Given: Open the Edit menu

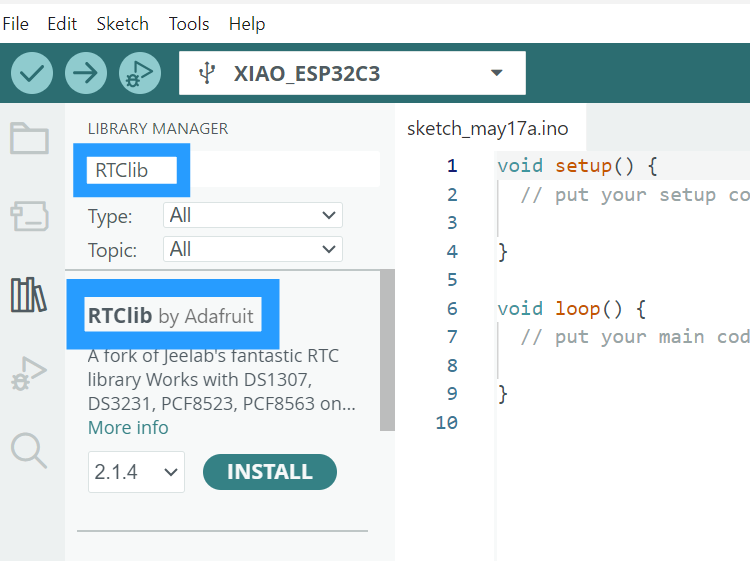Looking at the screenshot, I should tap(62, 24).
